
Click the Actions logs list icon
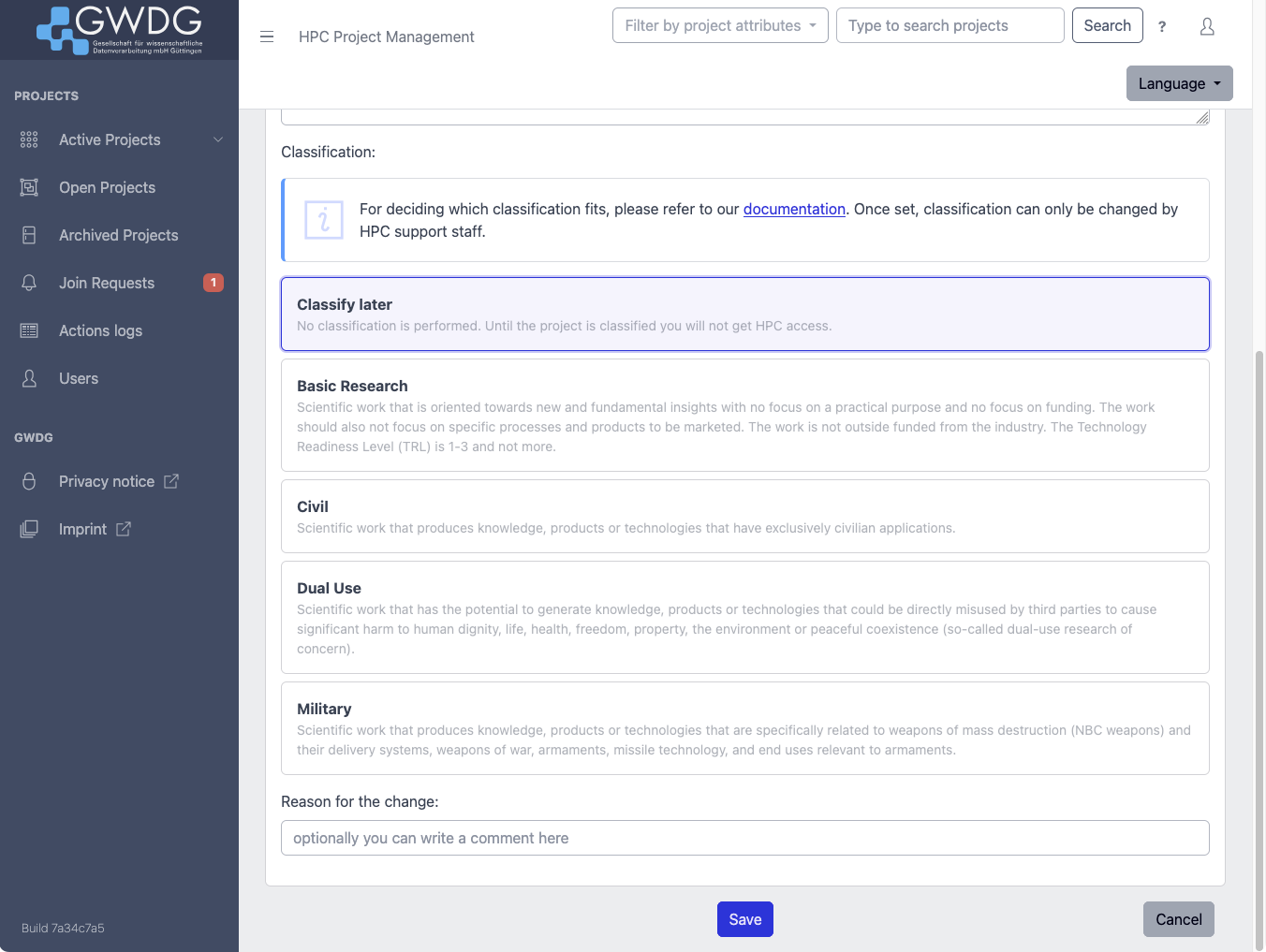pos(29,330)
